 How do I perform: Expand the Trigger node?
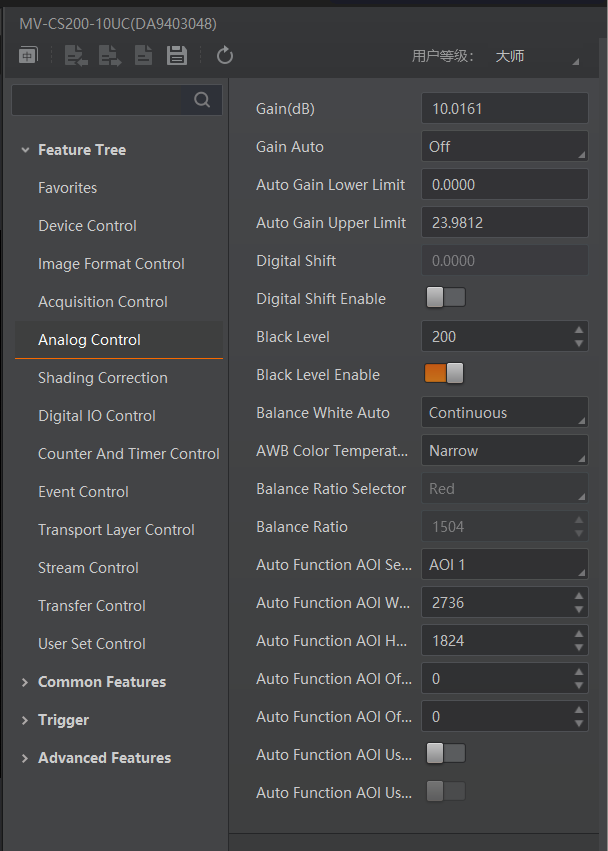[25, 720]
